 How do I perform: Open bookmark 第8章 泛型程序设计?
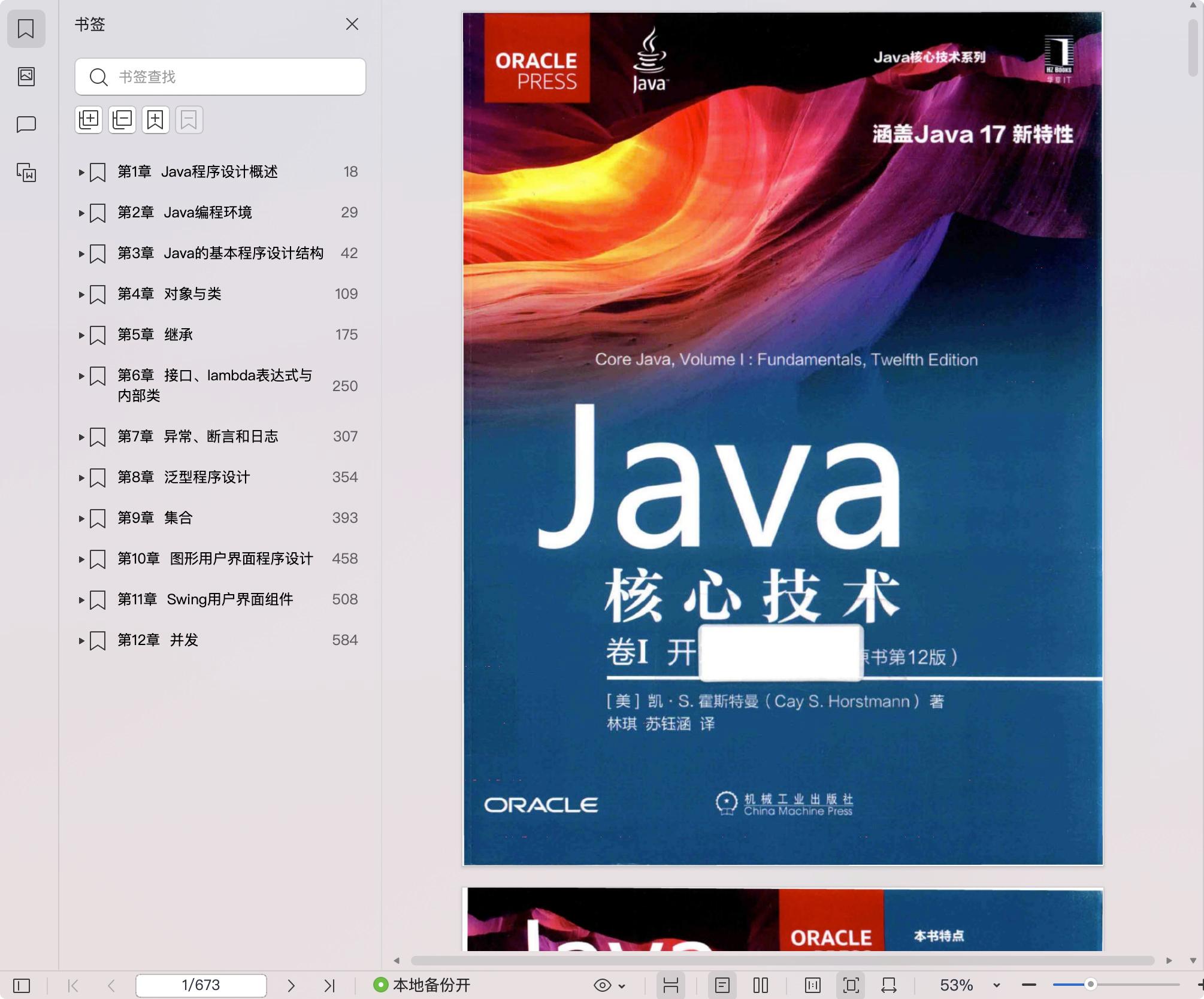(x=183, y=477)
